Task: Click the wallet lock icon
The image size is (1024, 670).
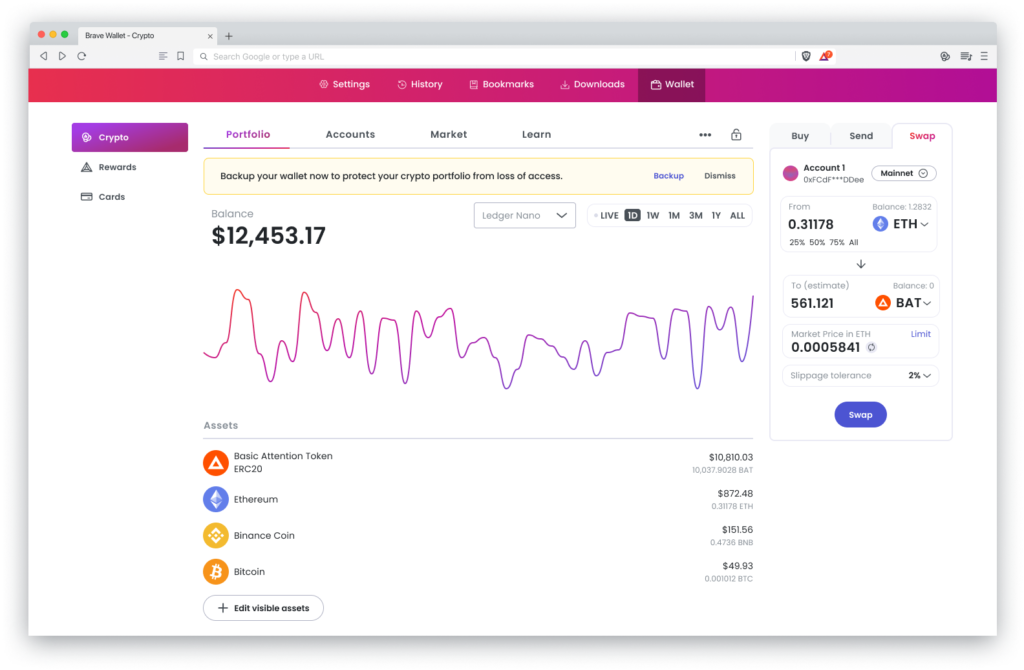Action: pyautogui.click(x=736, y=135)
